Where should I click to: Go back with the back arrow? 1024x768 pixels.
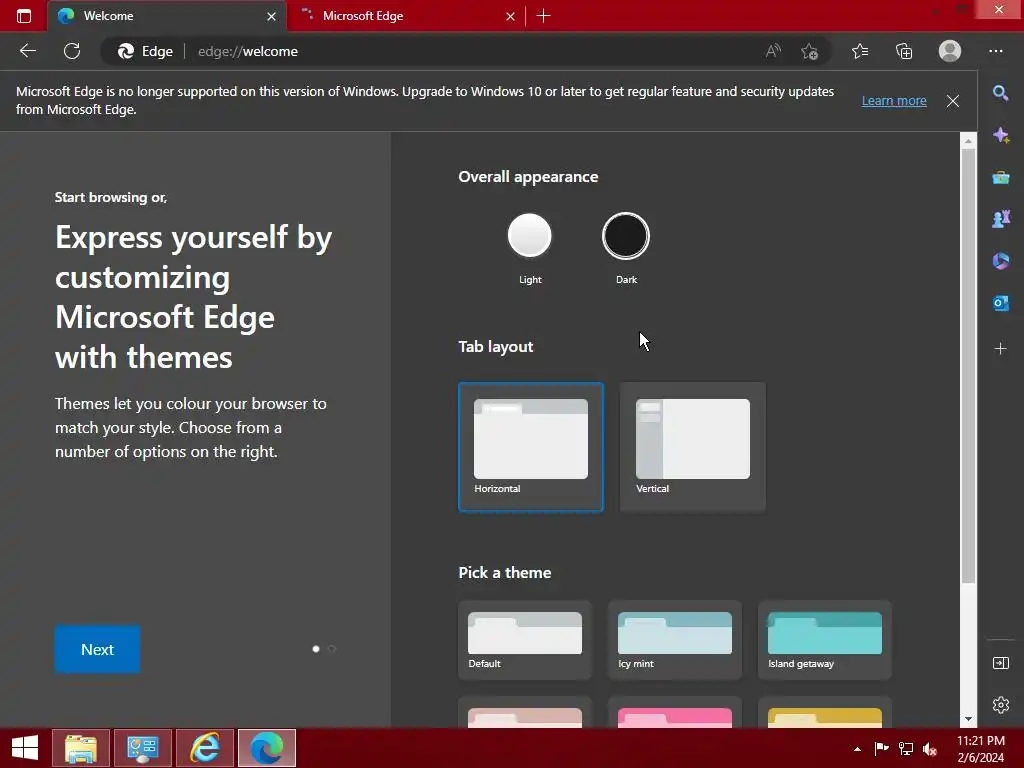(x=27, y=51)
